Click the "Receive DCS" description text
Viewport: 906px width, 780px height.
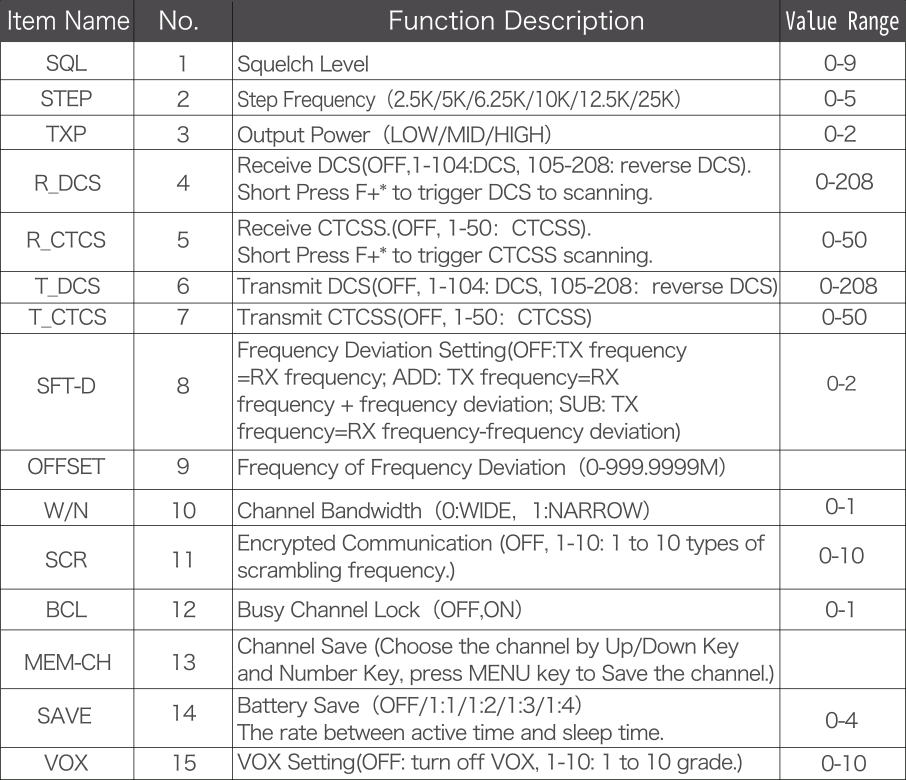(494, 179)
